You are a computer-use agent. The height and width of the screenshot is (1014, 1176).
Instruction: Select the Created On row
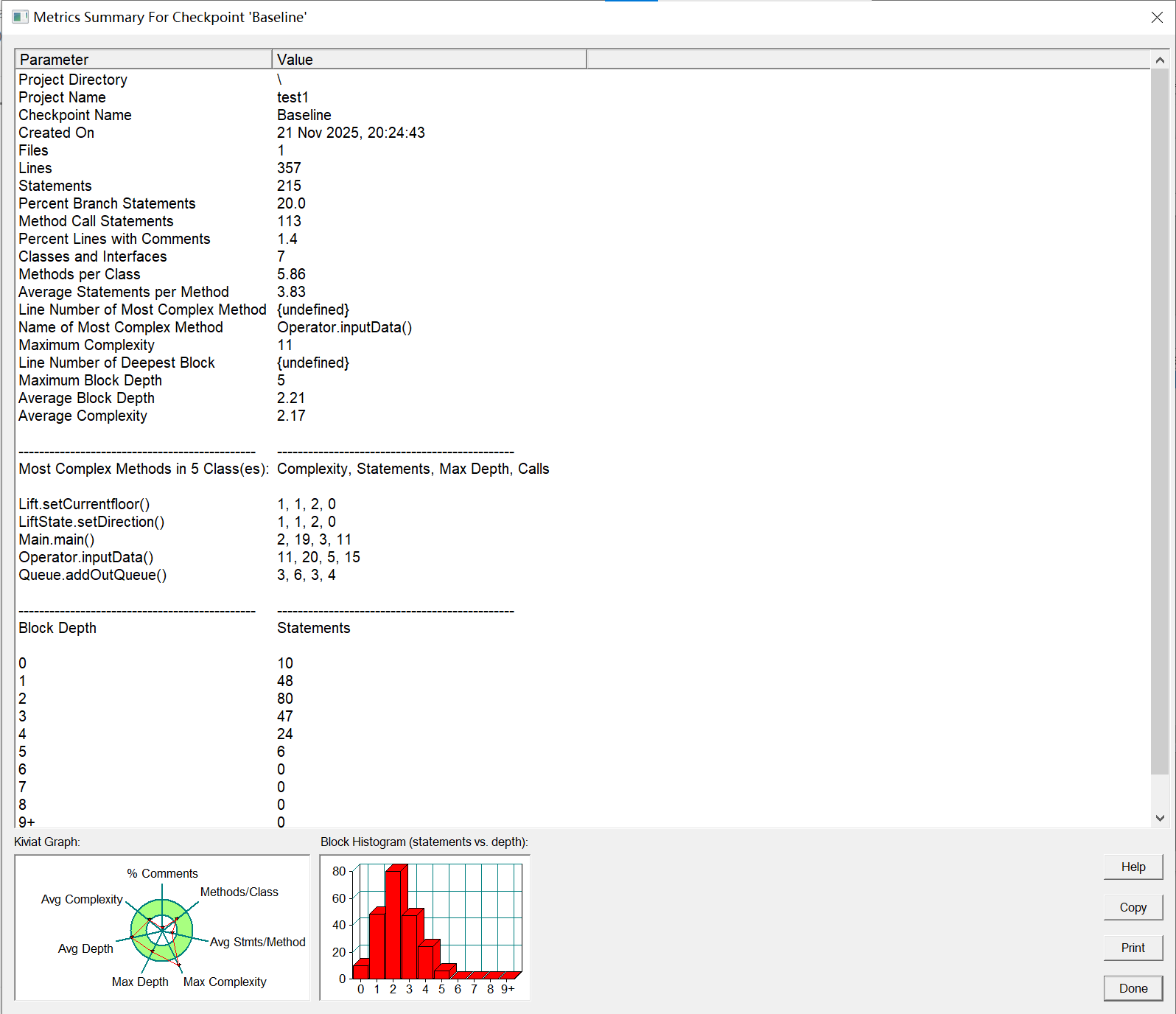pyautogui.click(x=582, y=133)
